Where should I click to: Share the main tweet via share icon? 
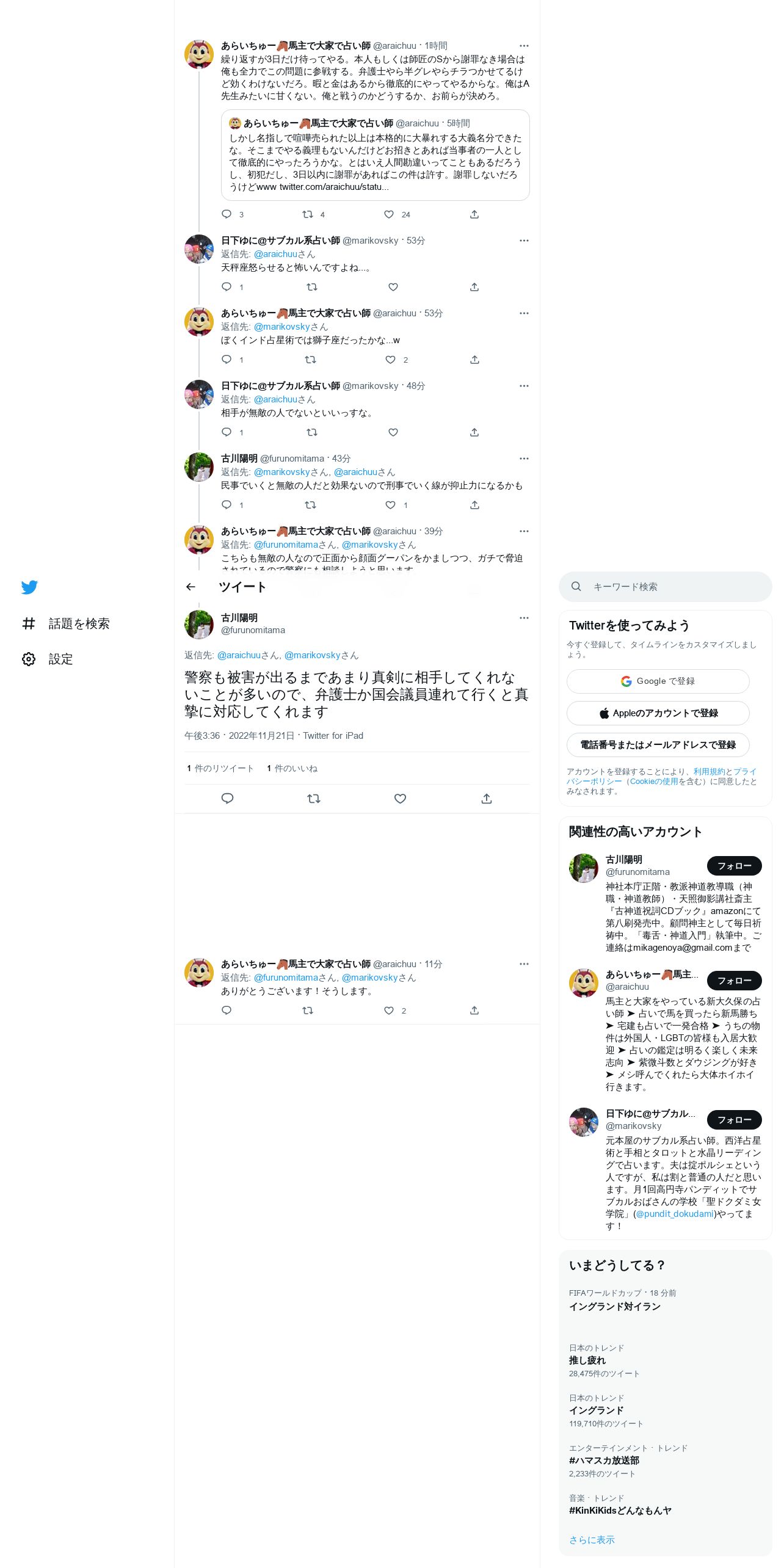[x=487, y=798]
